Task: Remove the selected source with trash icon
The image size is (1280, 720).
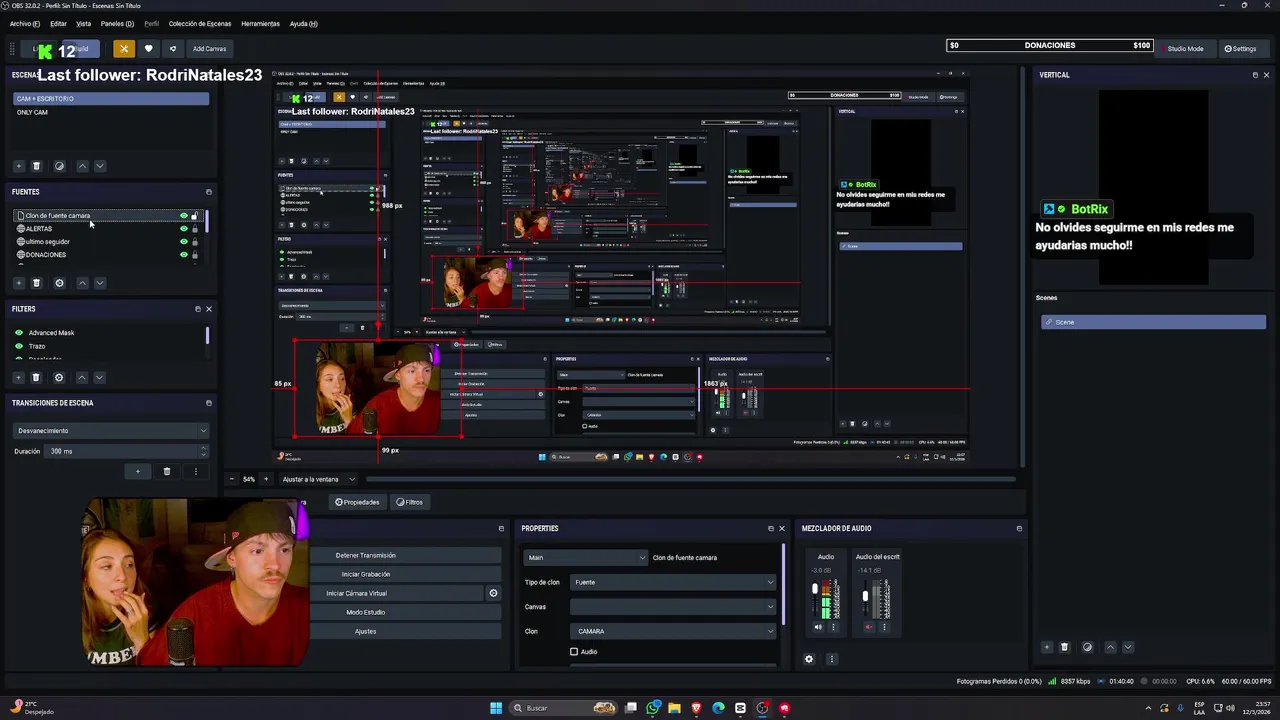Action: (x=36, y=283)
